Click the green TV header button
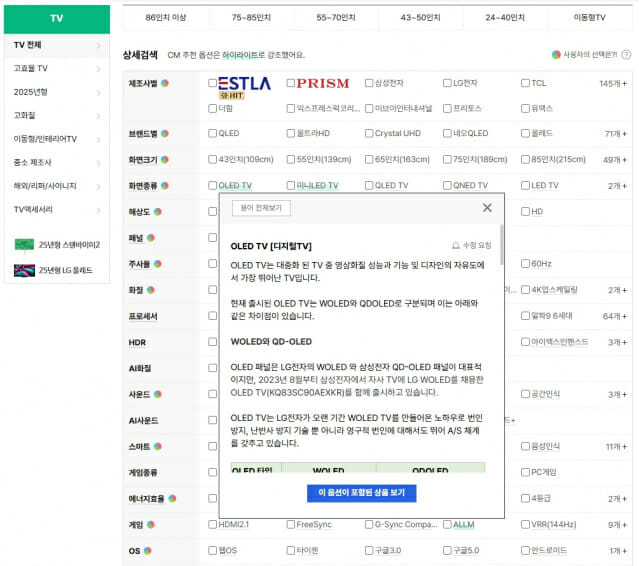The height and width of the screenshot is (566, 639). click(57, 18)
